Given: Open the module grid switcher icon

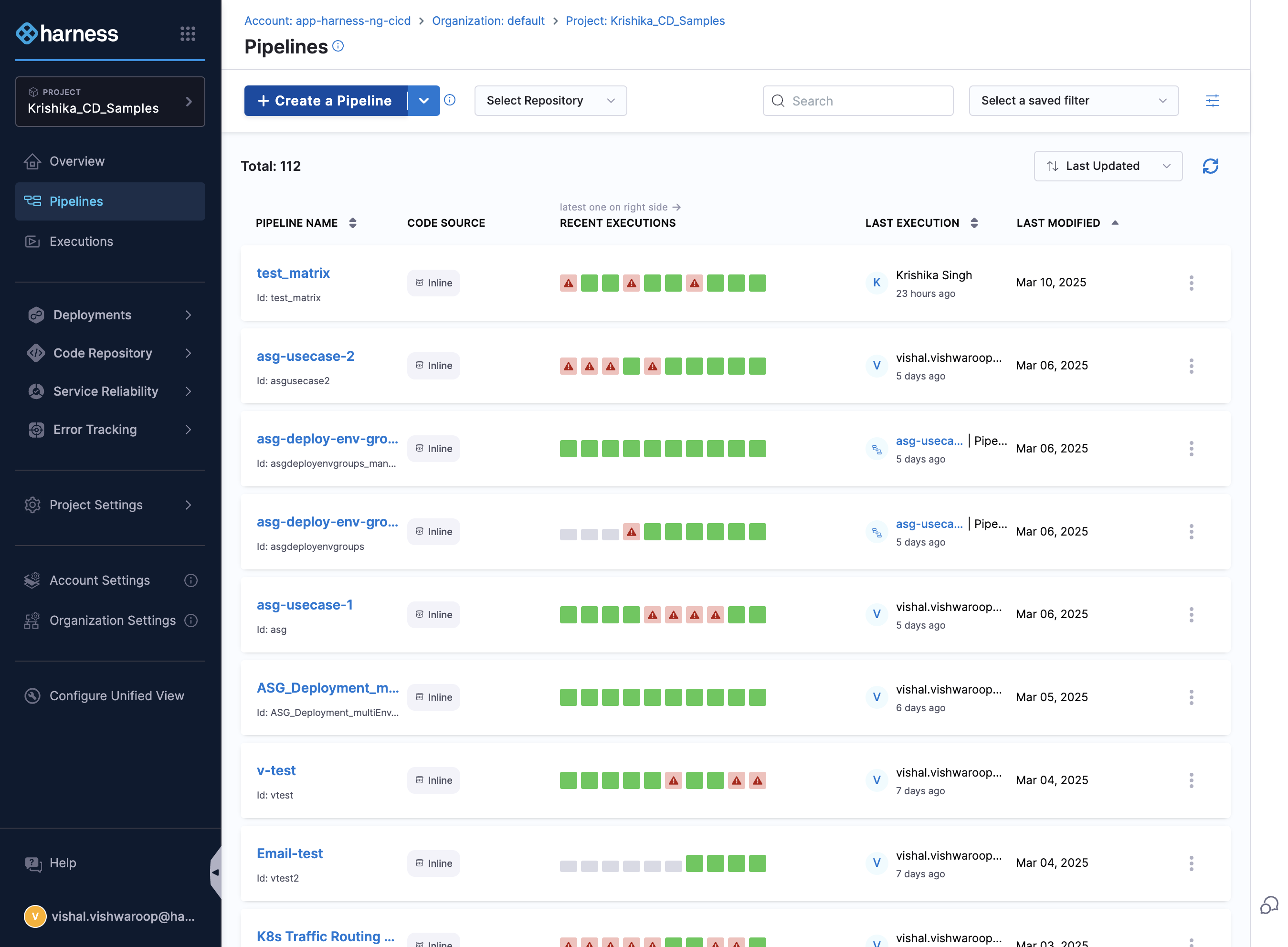Looking at the screenshot, I should (x=188, y=34).
